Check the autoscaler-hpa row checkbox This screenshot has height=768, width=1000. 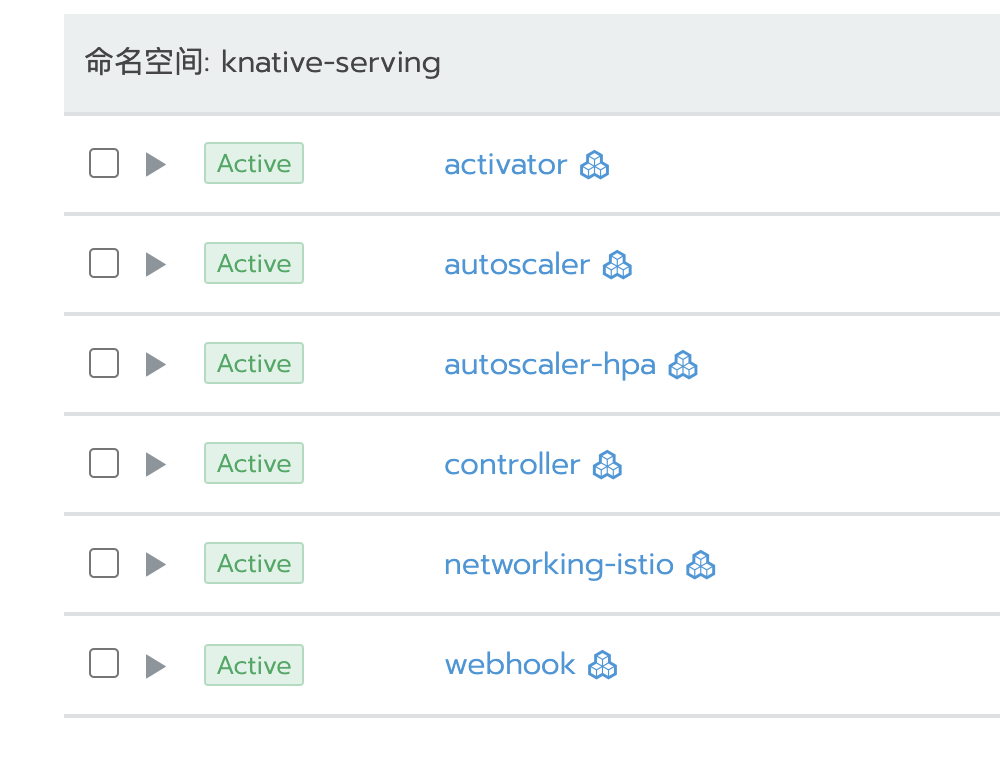tap(104, 363)
